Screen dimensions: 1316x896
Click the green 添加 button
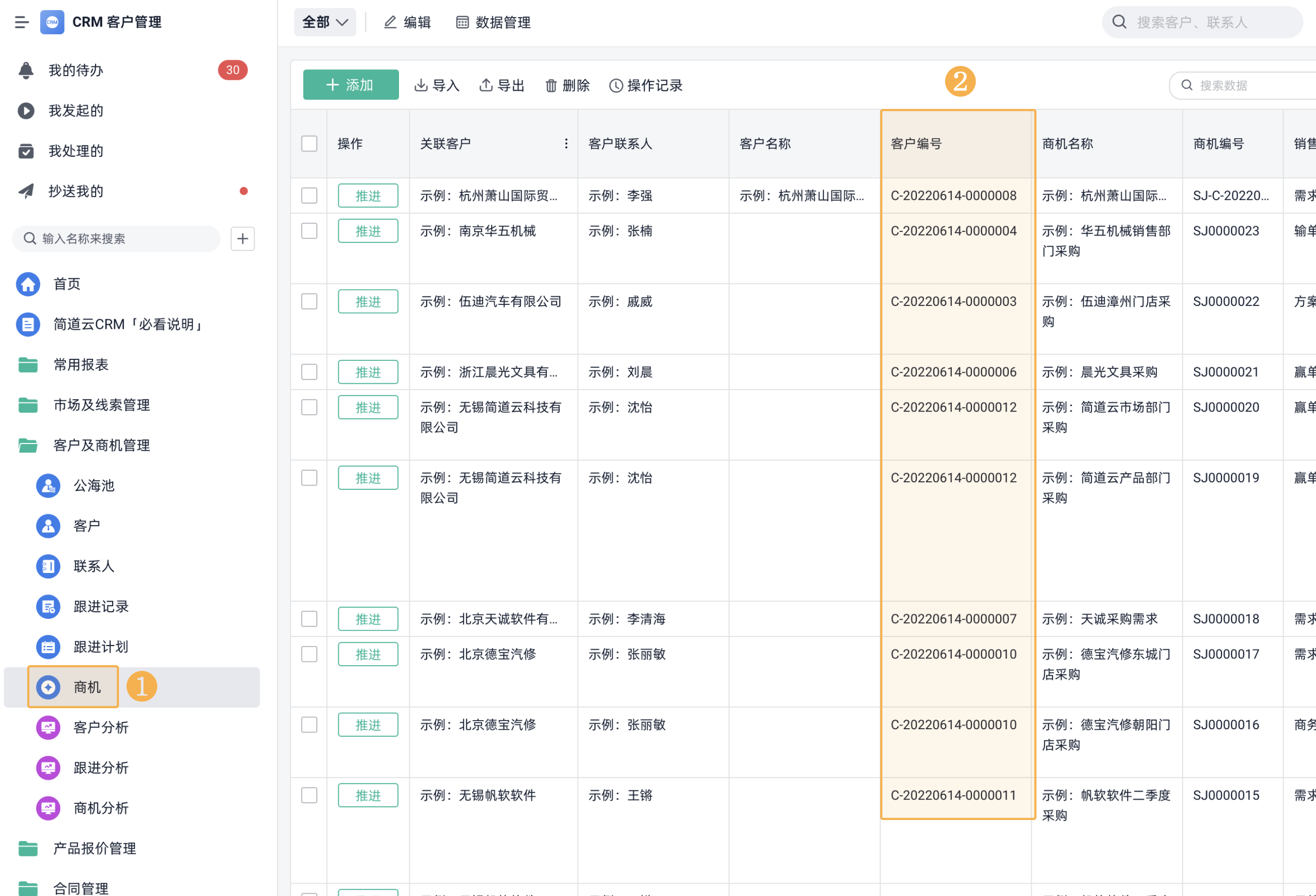point(351,85)
